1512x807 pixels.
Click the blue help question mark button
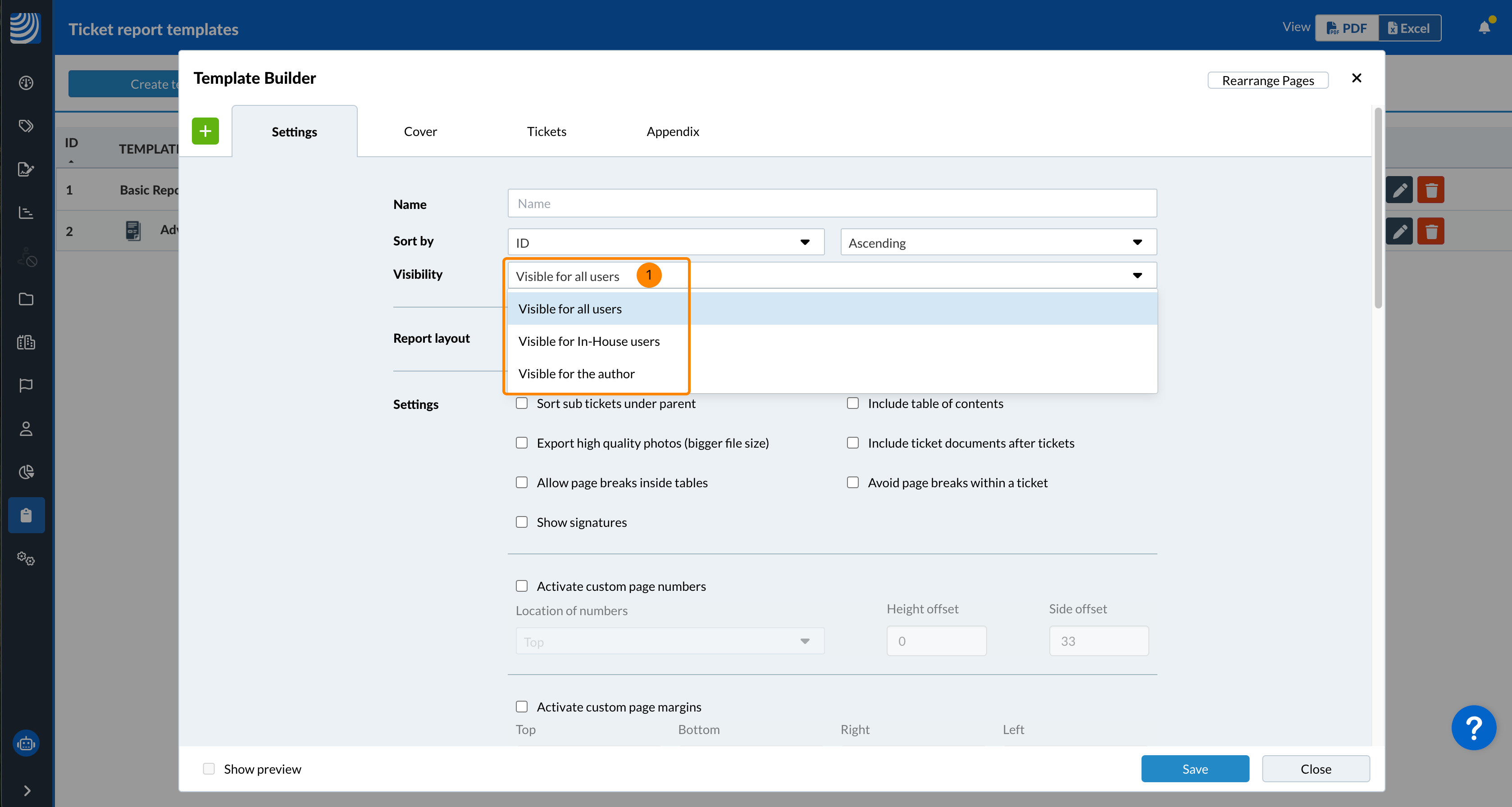pyautogui.click(x=1473, y=727)
